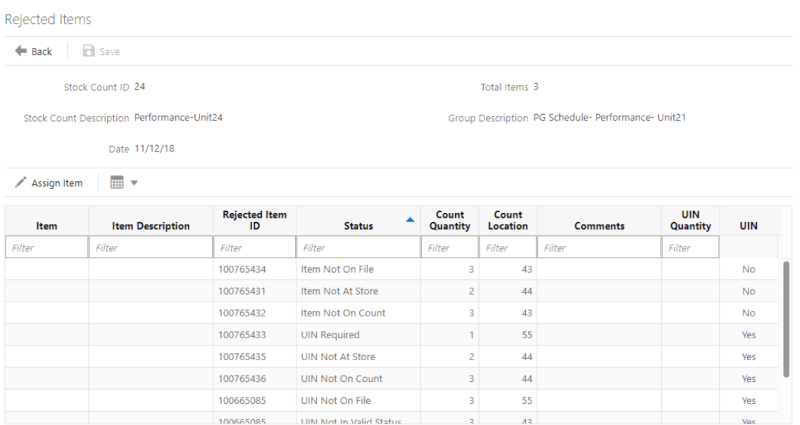Click the Save button label
This screenshot has width=800, height=425.
click(110, 52)
